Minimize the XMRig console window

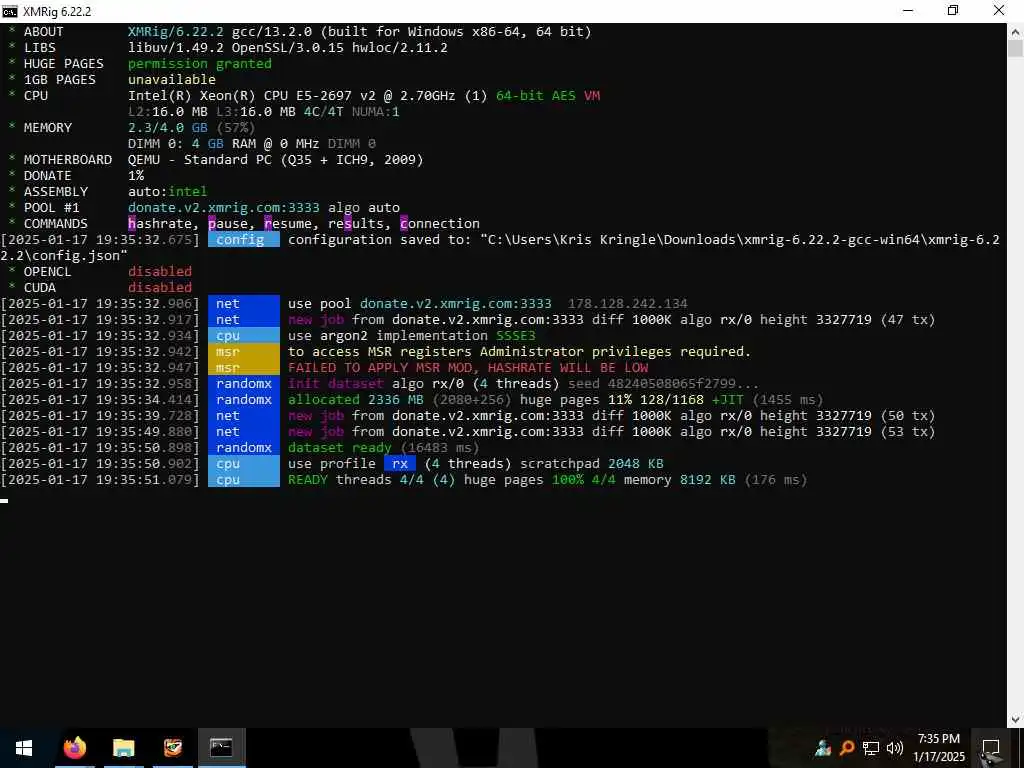pyautogui.click(x=908, y=10)
